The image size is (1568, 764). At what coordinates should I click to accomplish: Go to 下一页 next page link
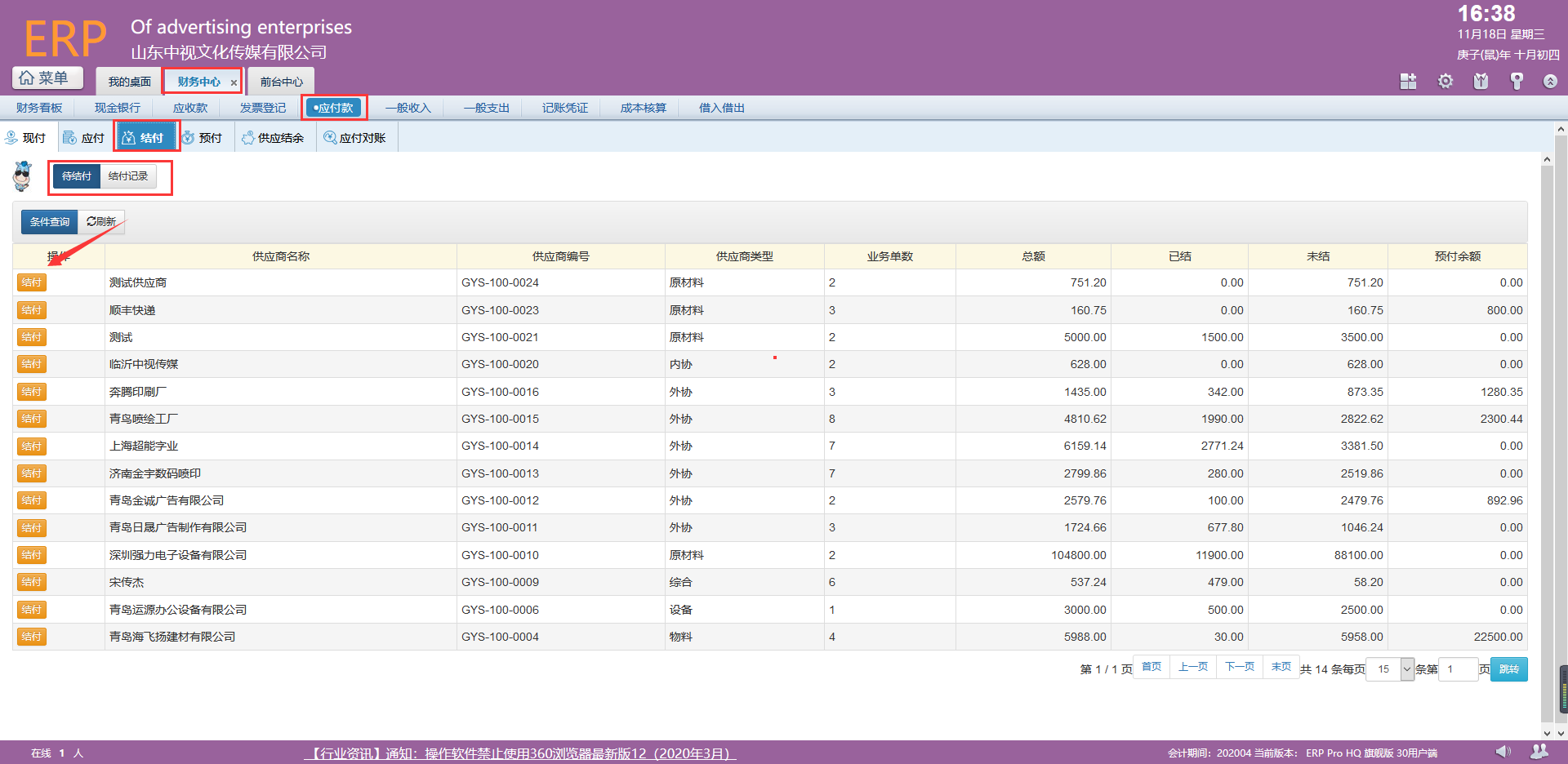1240,667
